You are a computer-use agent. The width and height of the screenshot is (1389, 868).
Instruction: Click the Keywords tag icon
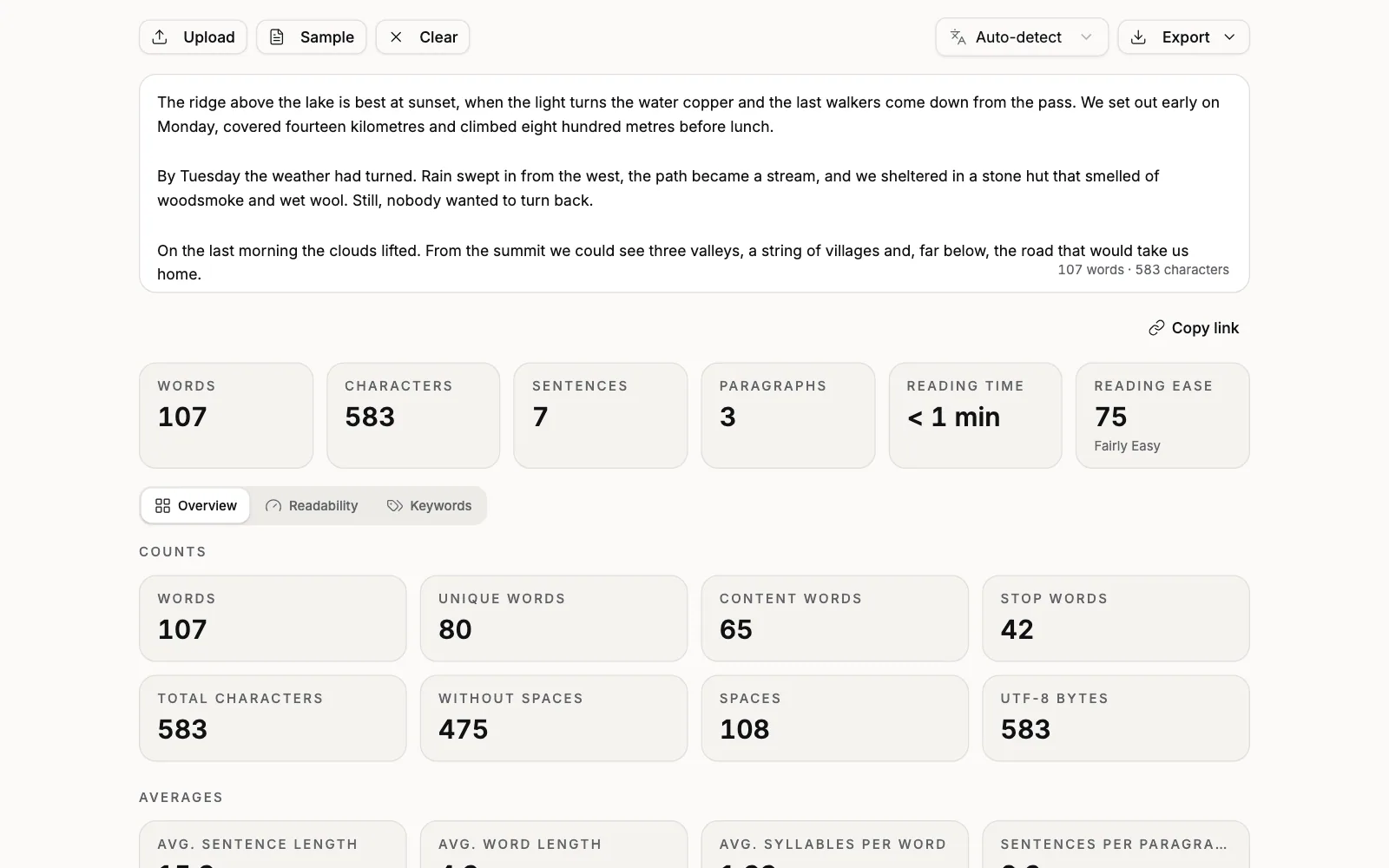(x=395, y=506)
